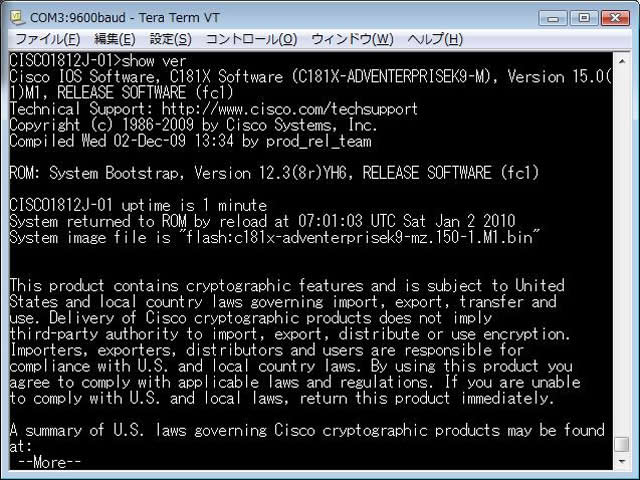Click the Tera Term icon in title bar
Viewport: 640px width, 480px height.
(16, 18)
